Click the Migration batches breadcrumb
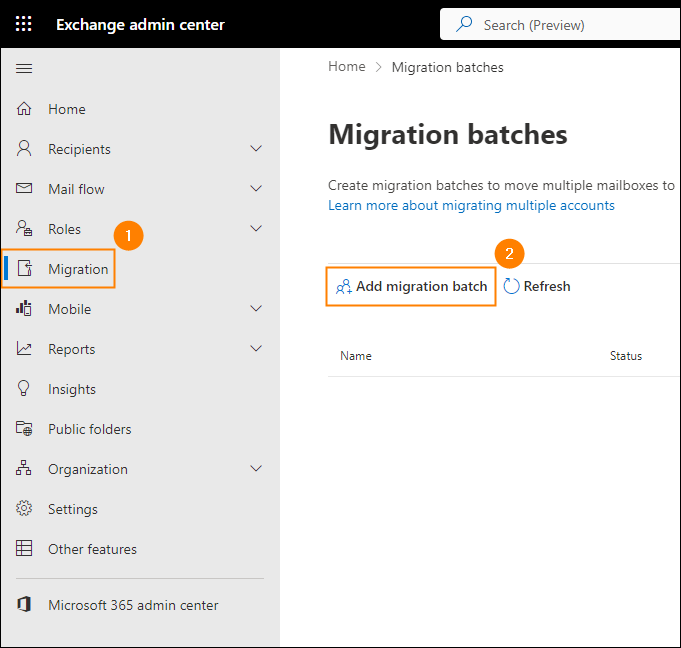 pos(448,67)
